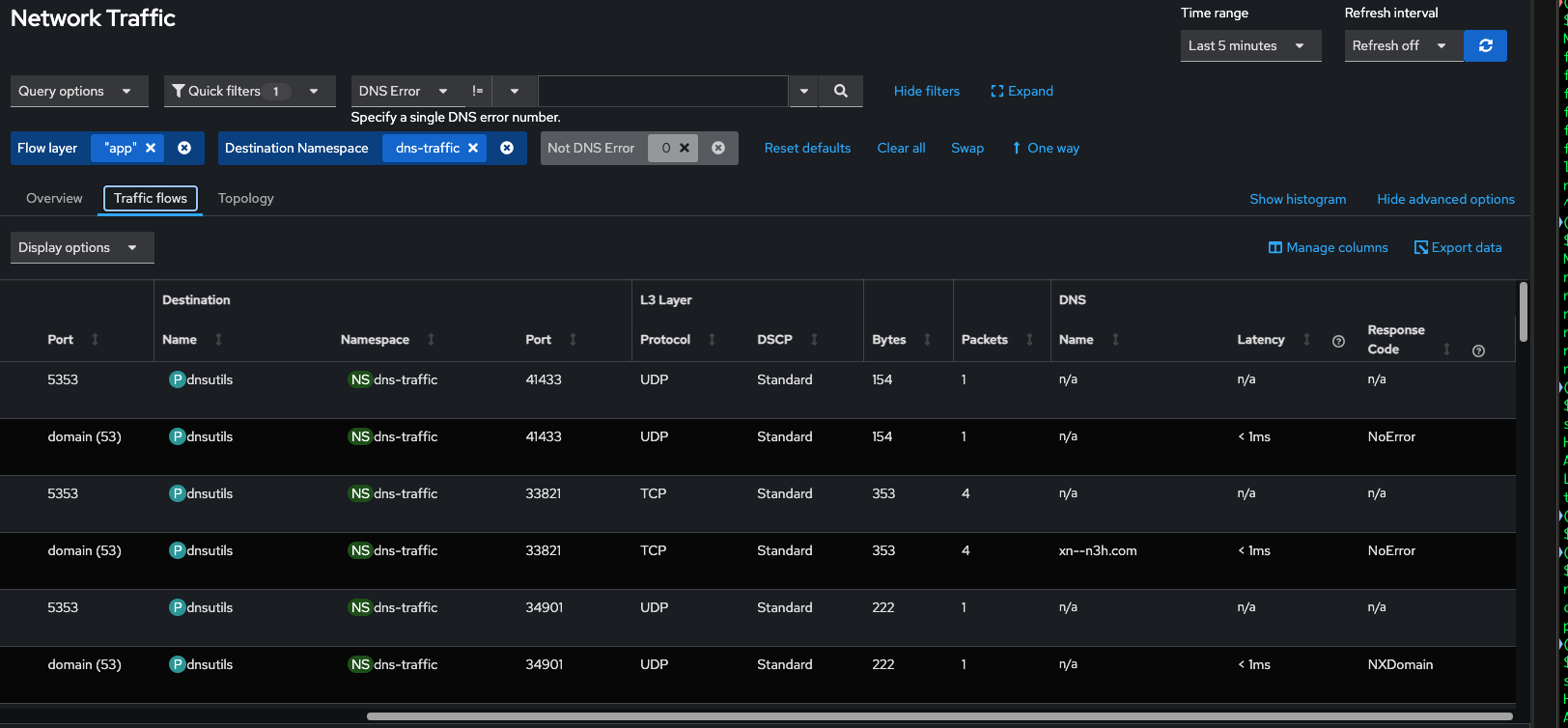
Task: Click the DNS Latency help icon
Action: (1338, 341)
